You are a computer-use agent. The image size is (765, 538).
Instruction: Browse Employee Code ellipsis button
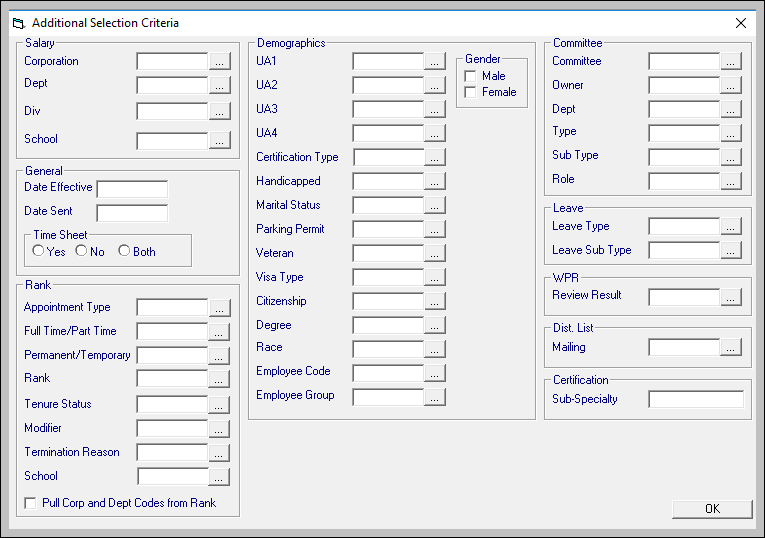(x=435, y=373)
